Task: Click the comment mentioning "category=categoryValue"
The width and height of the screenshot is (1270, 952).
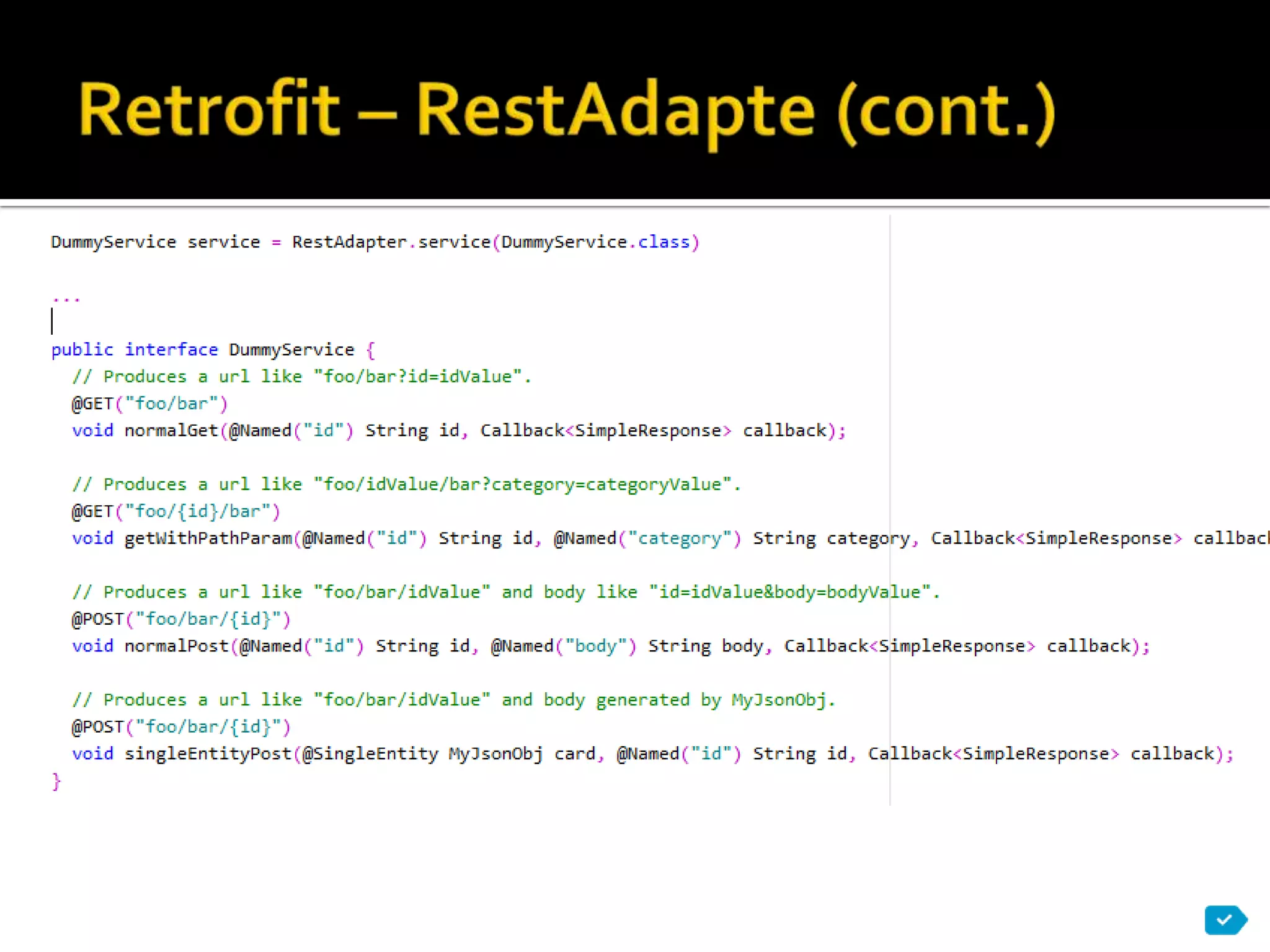Action: pos(406,484)
